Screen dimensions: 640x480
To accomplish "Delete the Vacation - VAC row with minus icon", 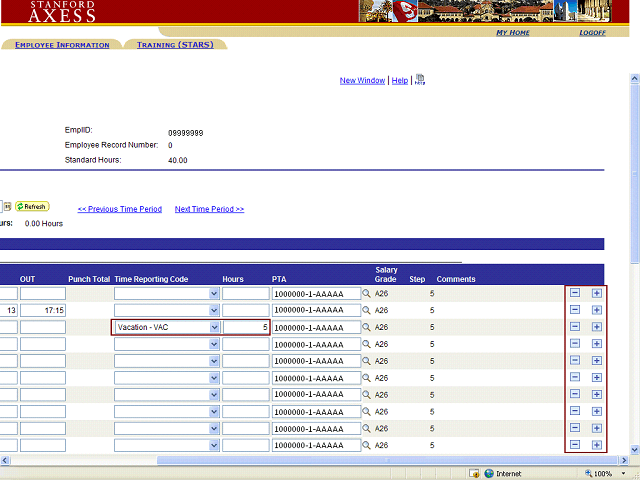I will 575,327.
